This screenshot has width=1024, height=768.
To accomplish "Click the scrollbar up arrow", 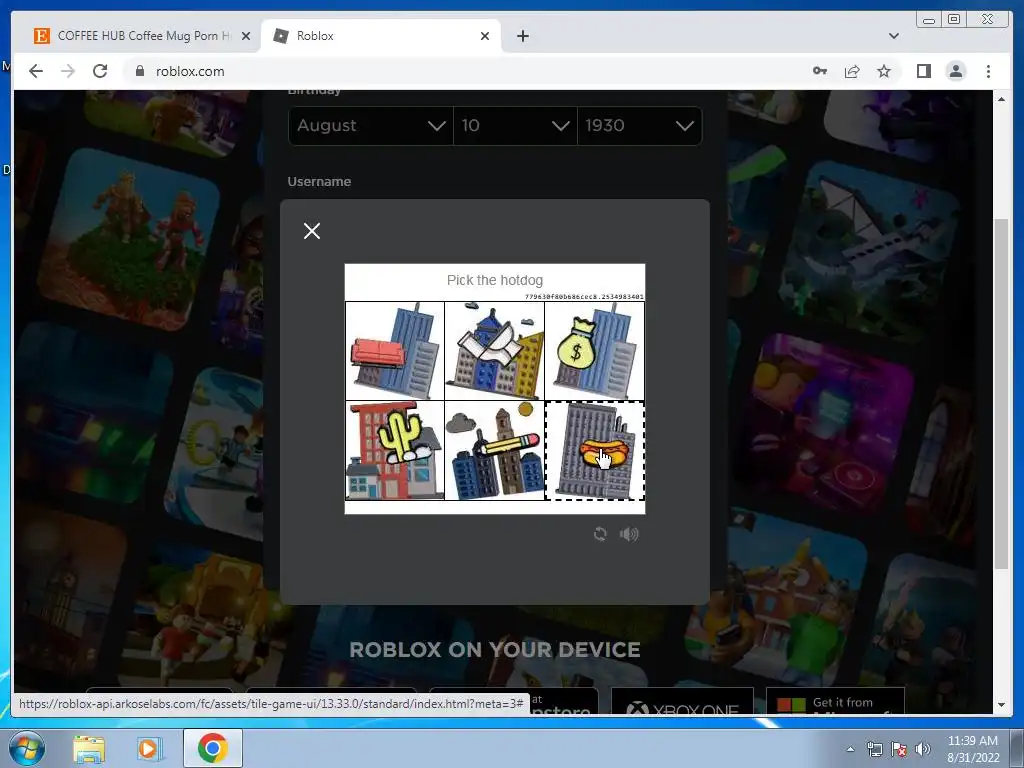I will (x=1001, y=99).
